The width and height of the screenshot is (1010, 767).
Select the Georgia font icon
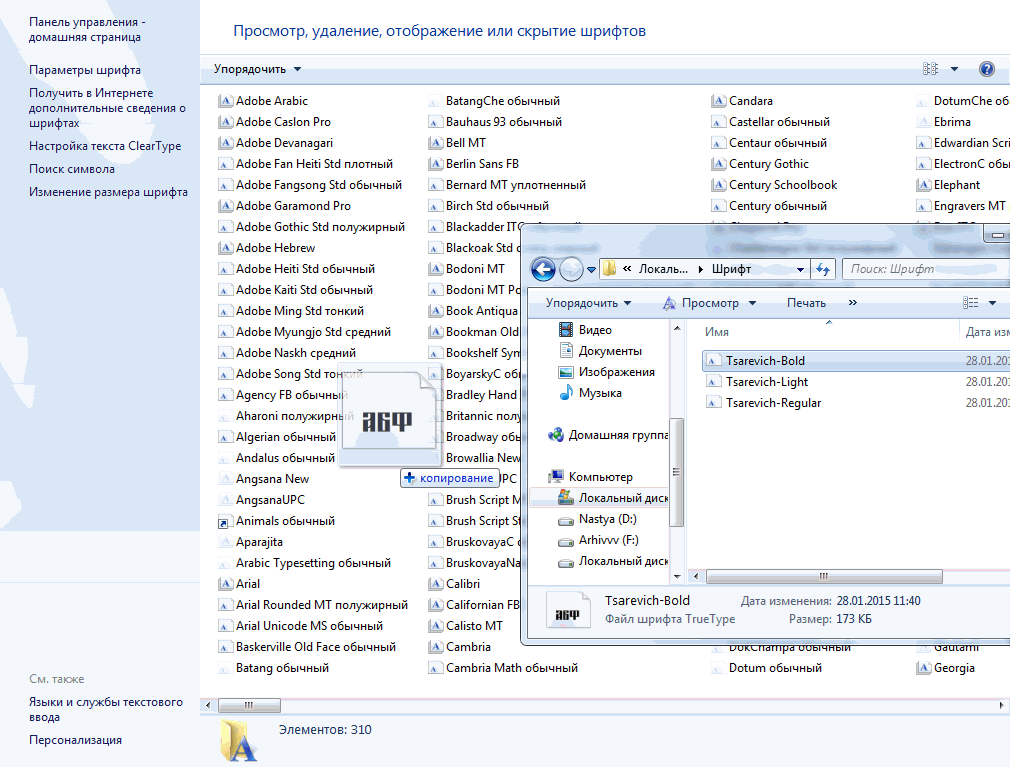click(x=923, y=668)
